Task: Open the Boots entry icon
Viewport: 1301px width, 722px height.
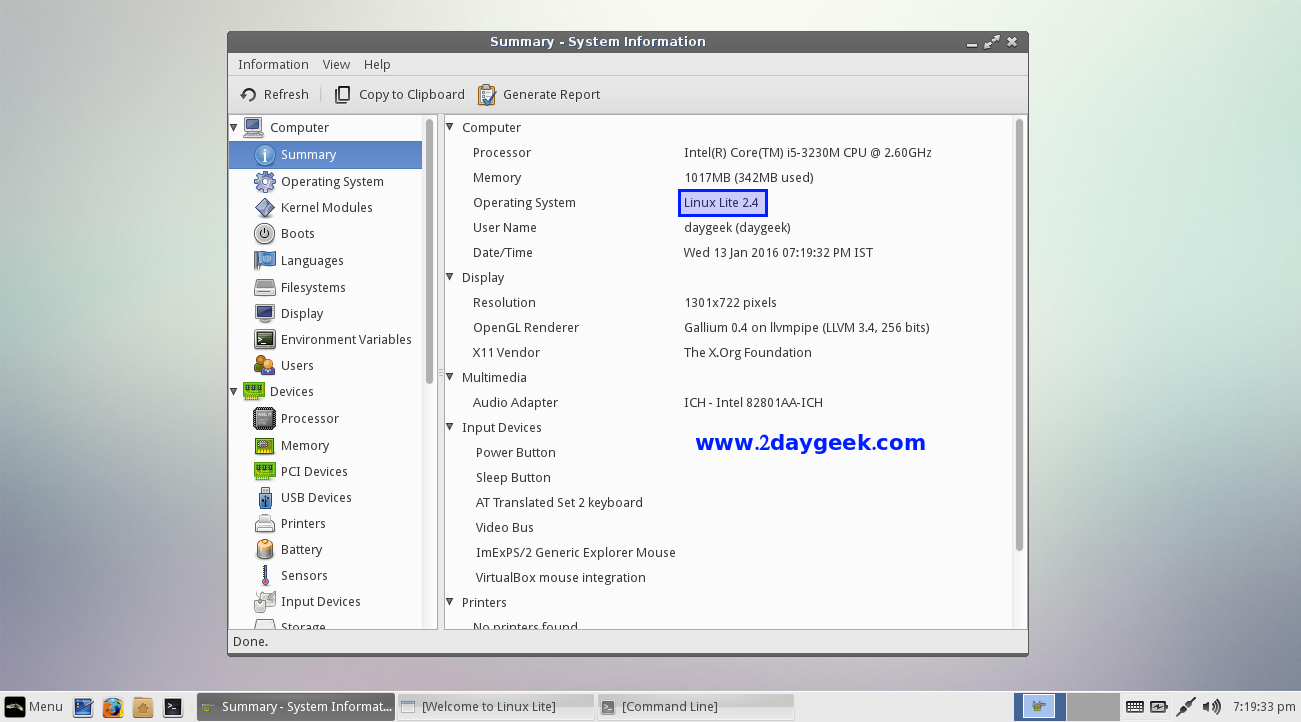Action: [x=264, y=234]
